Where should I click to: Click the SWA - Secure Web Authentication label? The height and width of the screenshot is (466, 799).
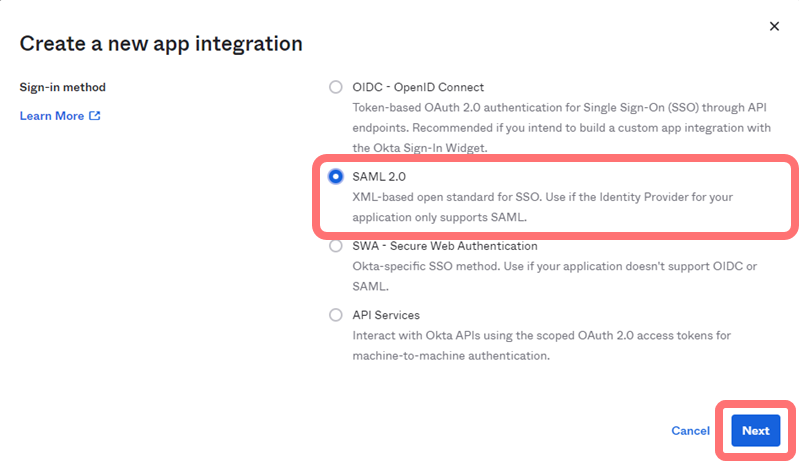coord(444,246)
